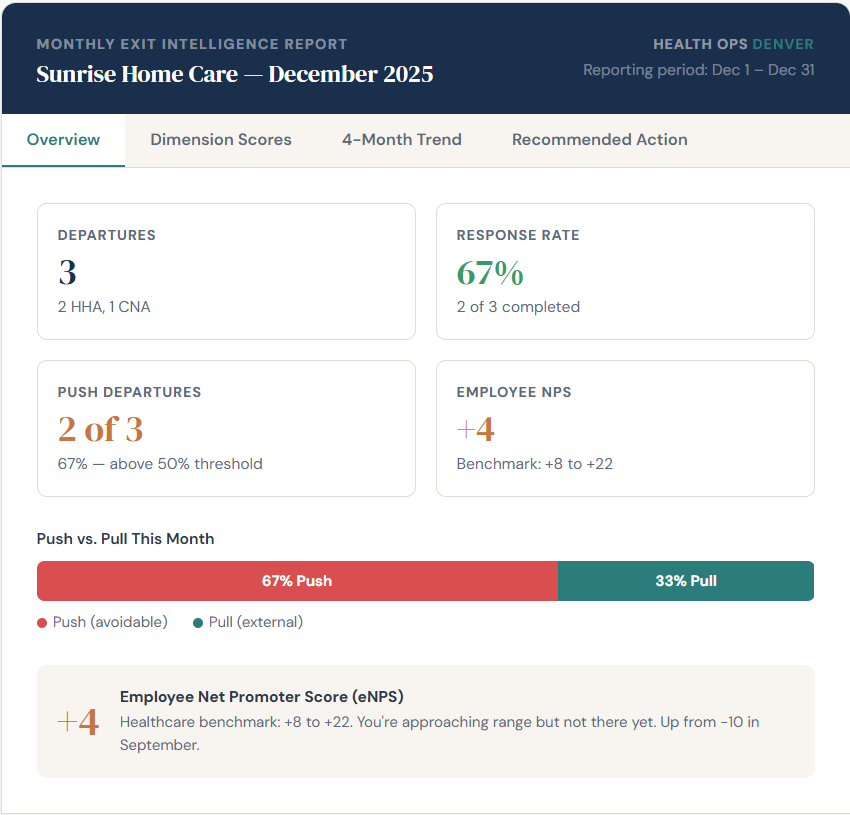The width and height of the screenshot is (850, 815).
Task: View the Employee NPS card
Action: (625, 428)
